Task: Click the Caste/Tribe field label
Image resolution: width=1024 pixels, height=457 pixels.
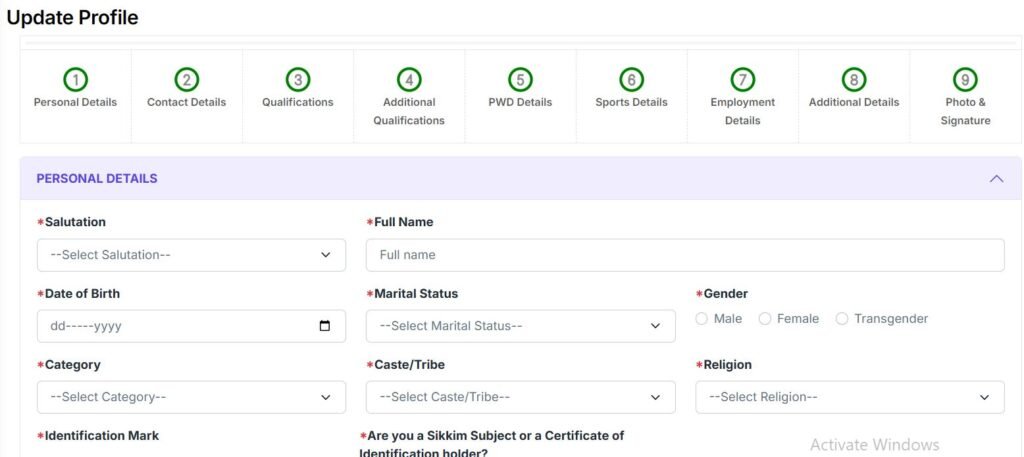Action: pos(406,365)
